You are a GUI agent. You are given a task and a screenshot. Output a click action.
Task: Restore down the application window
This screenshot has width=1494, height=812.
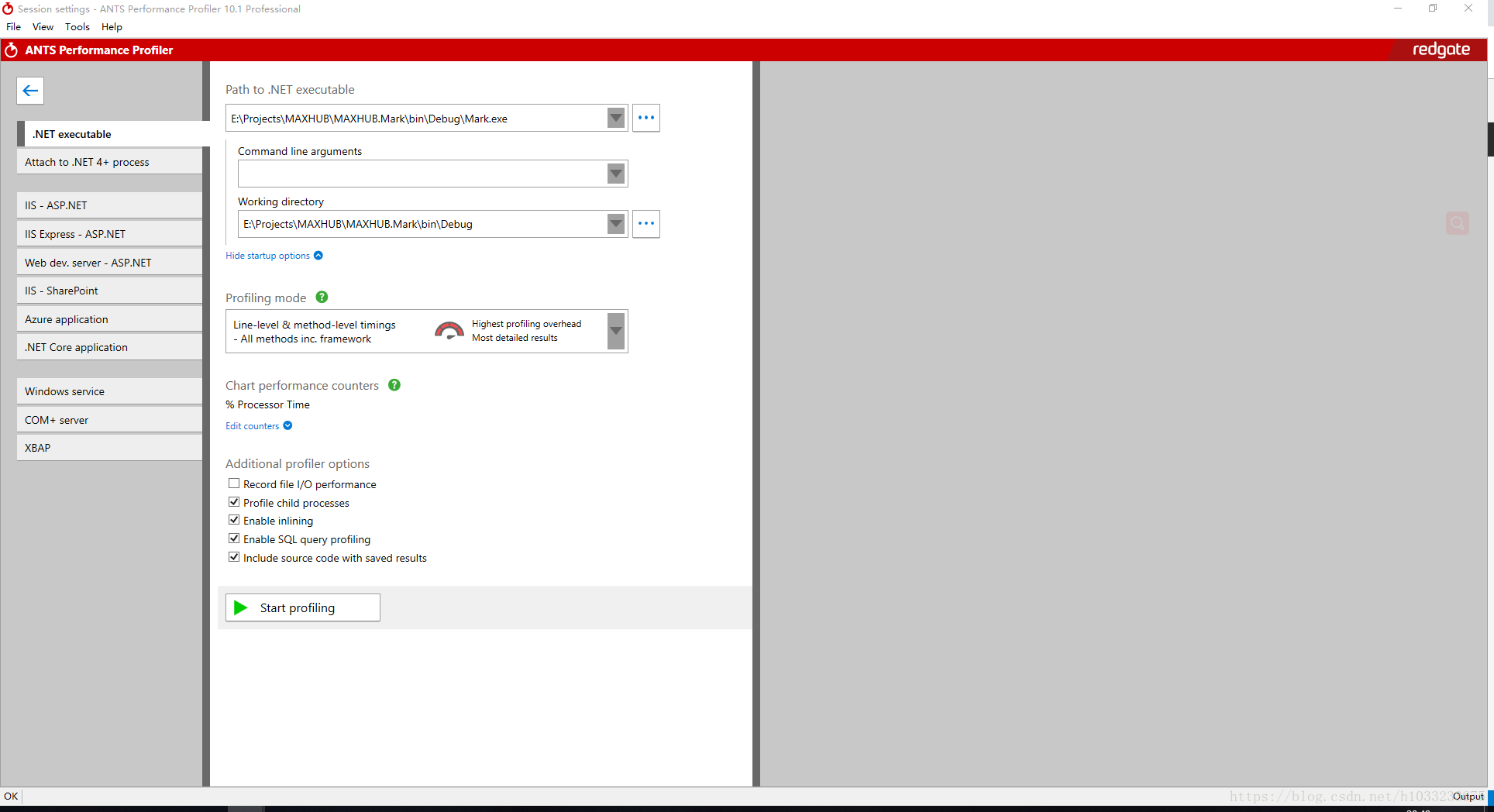[1433, 9]
